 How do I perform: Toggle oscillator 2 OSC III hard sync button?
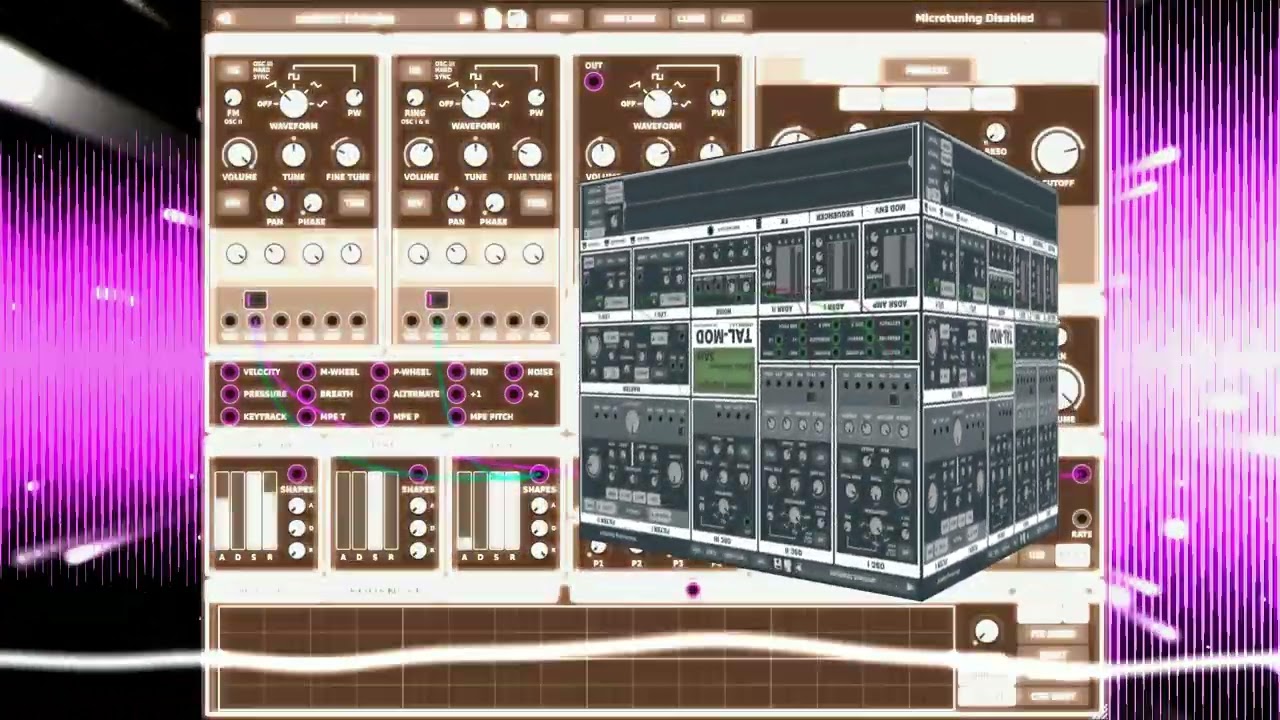click(415, 70)
